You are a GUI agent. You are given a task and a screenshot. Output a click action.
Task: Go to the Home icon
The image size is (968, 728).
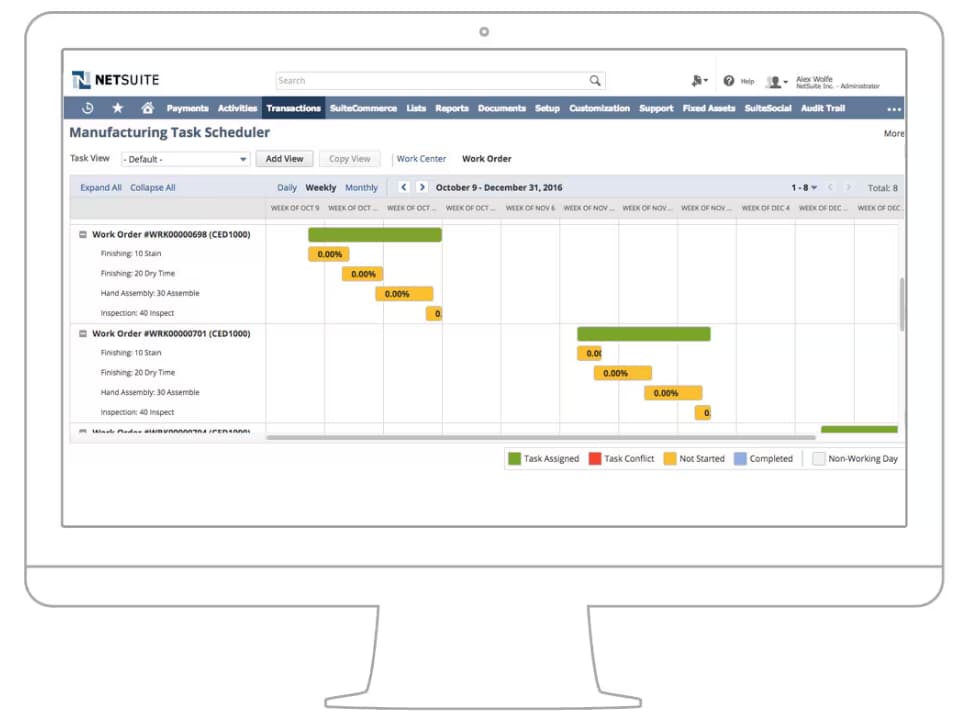click(x=147, y=108)
